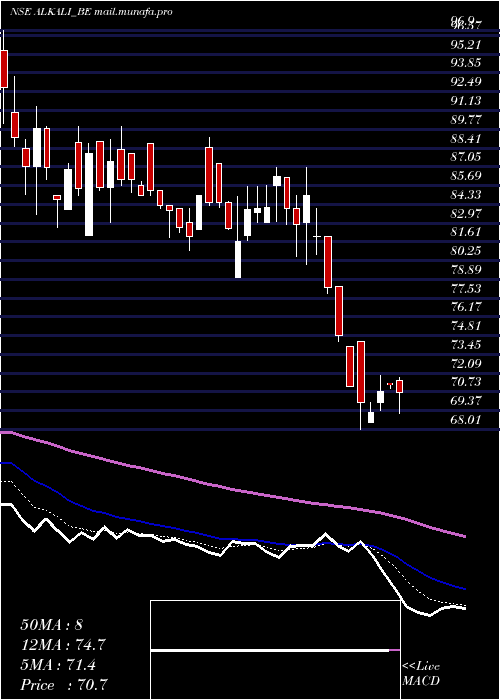Select the 74.81 price axis label
Screen dimensions: 500x700
(x=466, y=326)
